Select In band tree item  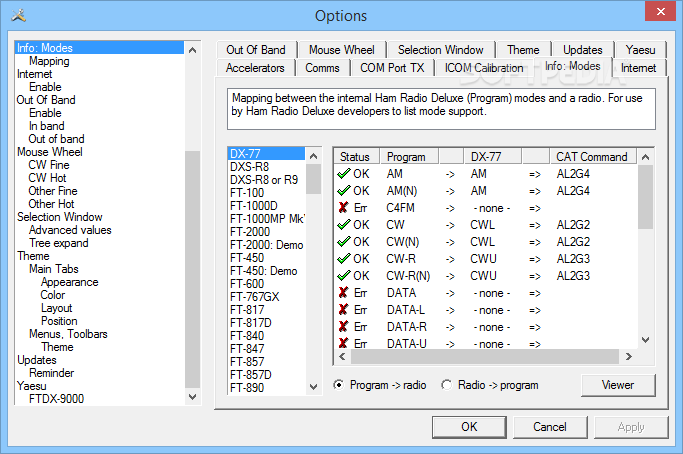pos(47,126)
